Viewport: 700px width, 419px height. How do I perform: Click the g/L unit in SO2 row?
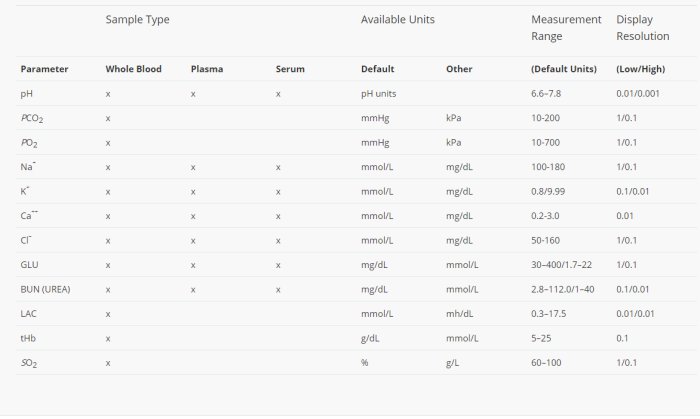453,362
